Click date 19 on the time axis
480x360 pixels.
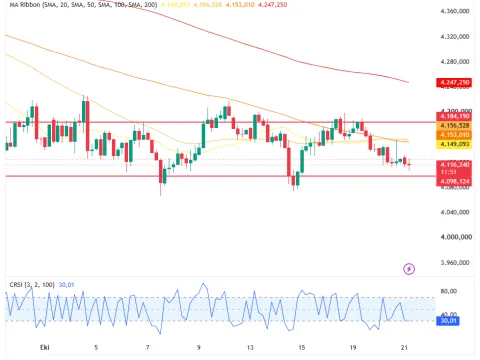[x=353, y=347]
